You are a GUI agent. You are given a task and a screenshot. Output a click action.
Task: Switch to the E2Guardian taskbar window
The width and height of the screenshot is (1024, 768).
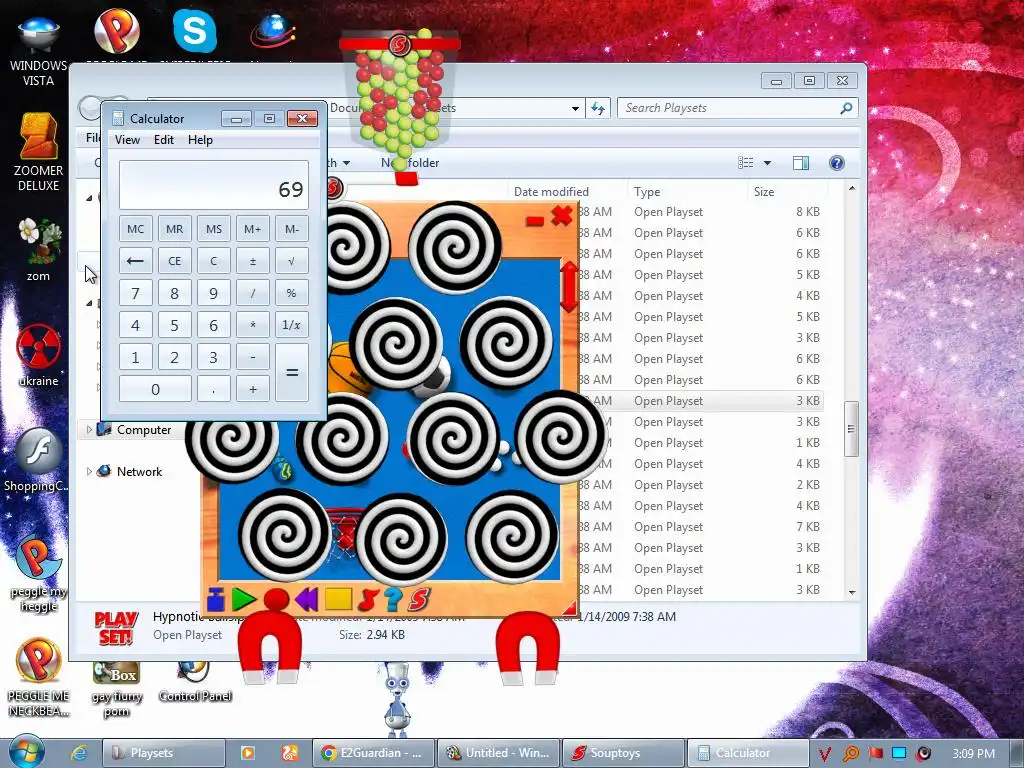[374, 753]
